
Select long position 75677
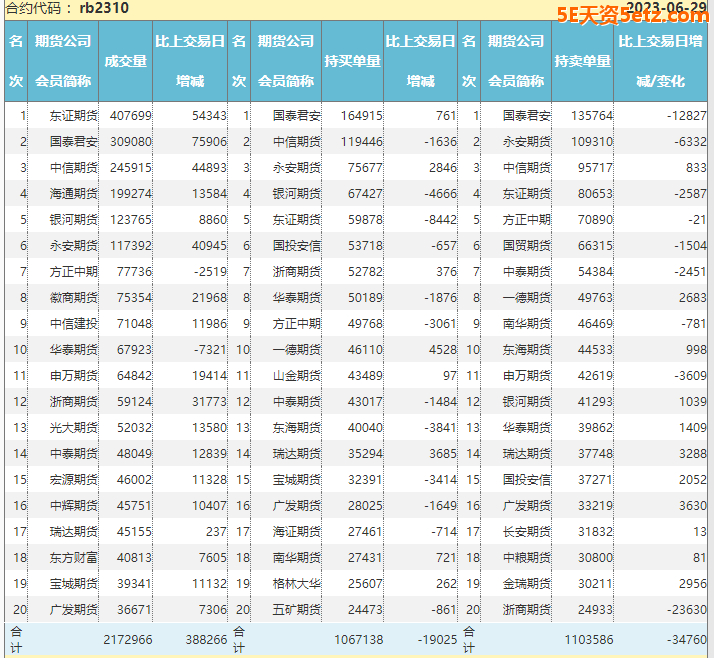click(365, 168)
